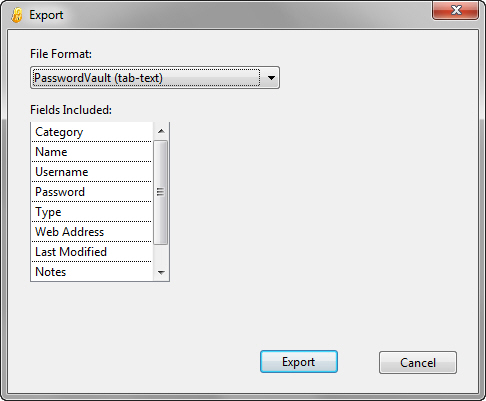The height and width of the screenshot is (401, 486).
Task: Select the PasswordVault (tab-text) combo box
Action: coord(155,78)
